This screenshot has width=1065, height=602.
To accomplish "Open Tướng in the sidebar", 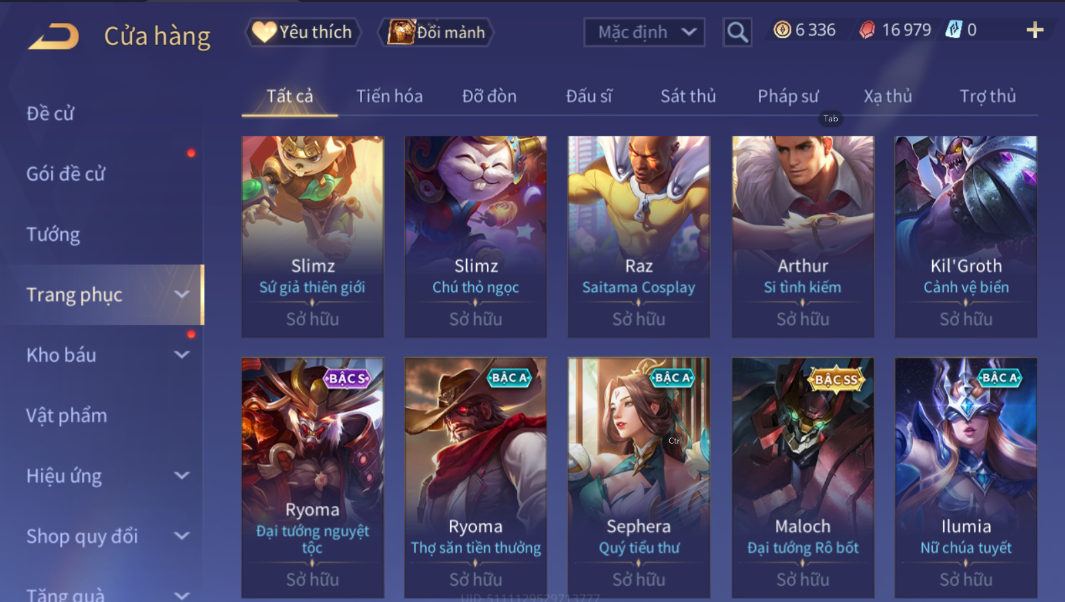I will point(53,234).
